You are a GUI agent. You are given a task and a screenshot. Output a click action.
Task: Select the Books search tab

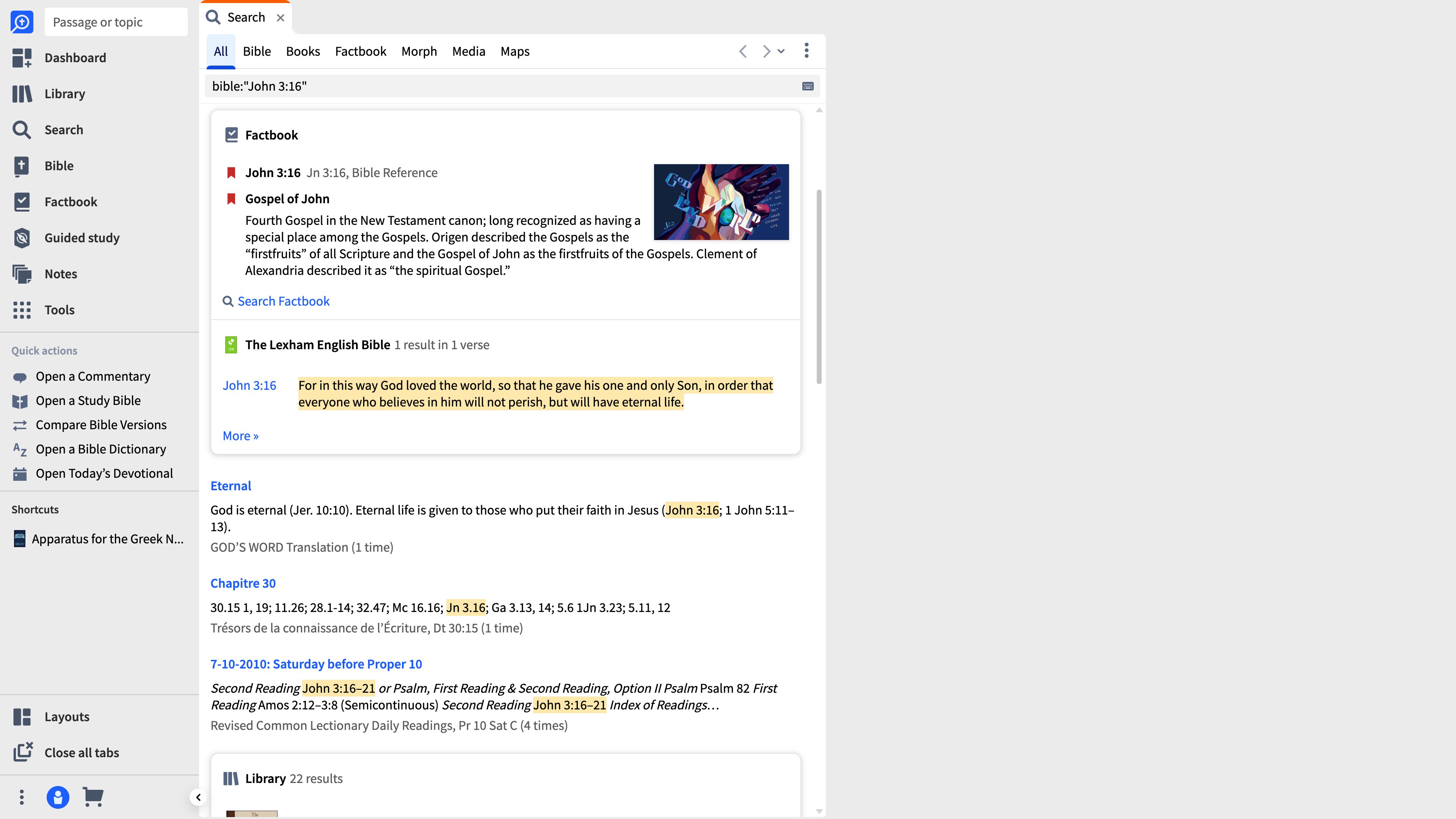303,52
